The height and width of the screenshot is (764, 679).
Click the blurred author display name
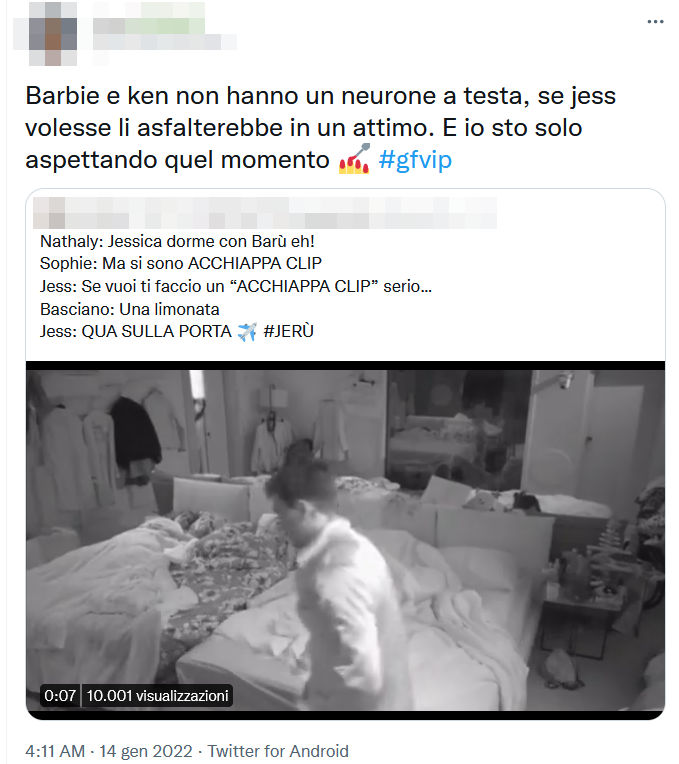(x=149, y=19)
